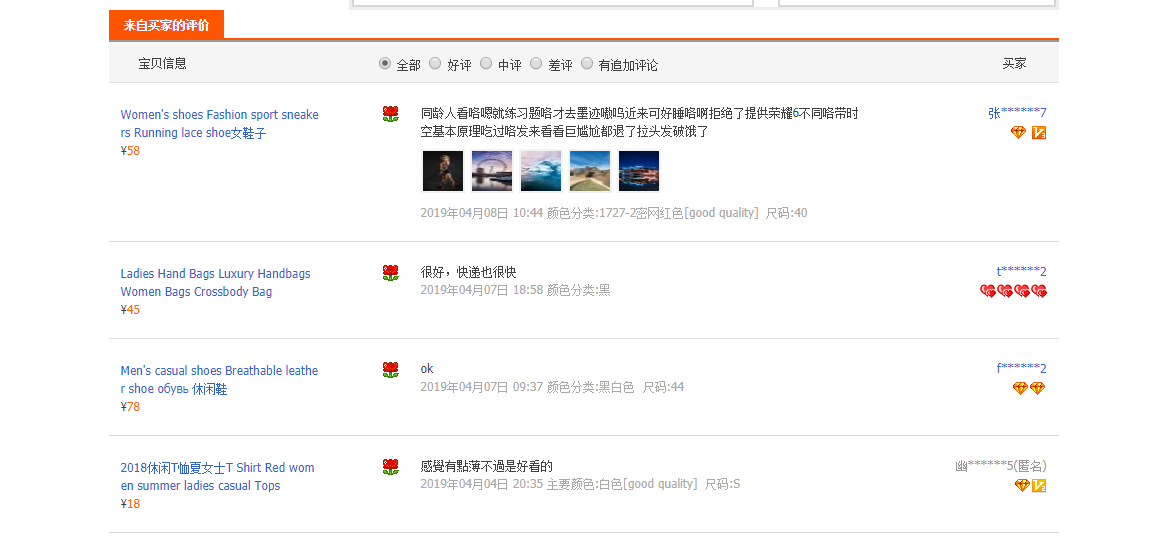This screenshot has width=1154, height=547.
Task: Click diamond icon under 幽******5(匿名)
Action: coord(1022,485)
